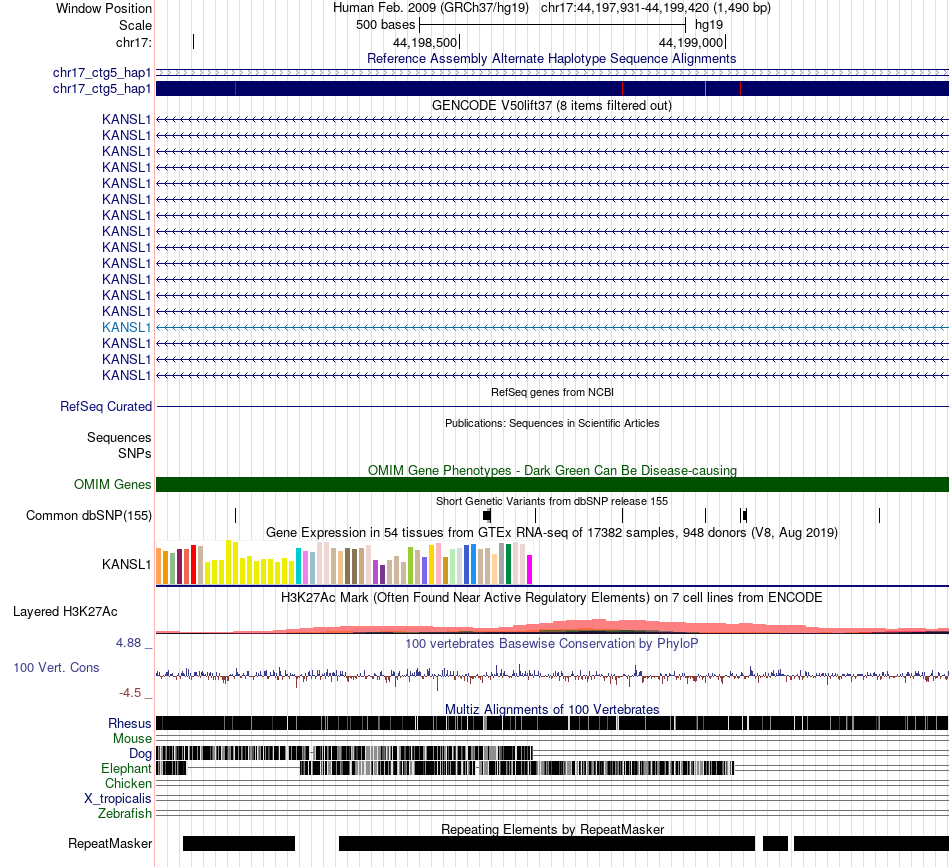Click the Window Position label

point(104,8)
